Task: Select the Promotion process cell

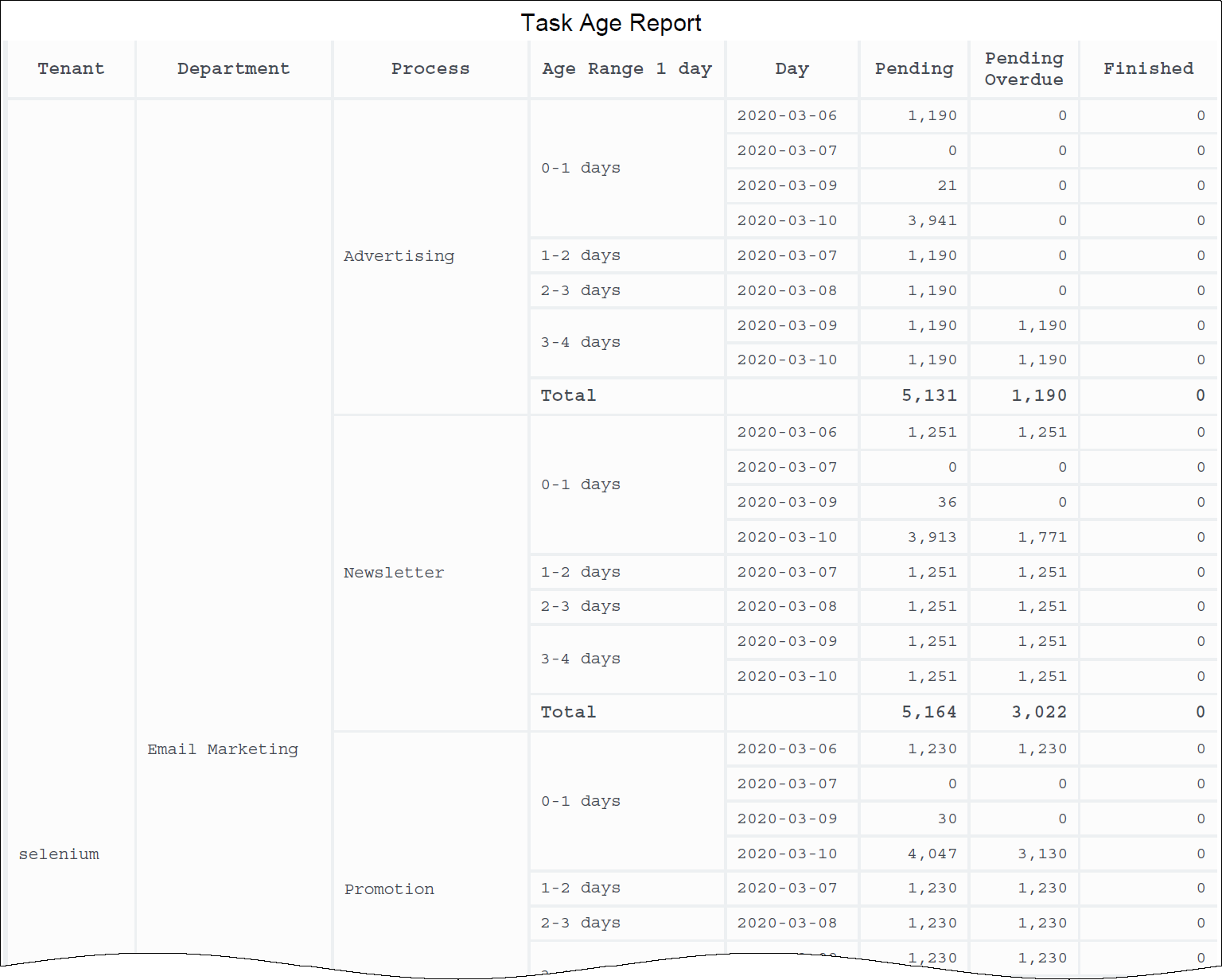Action: 389,889
